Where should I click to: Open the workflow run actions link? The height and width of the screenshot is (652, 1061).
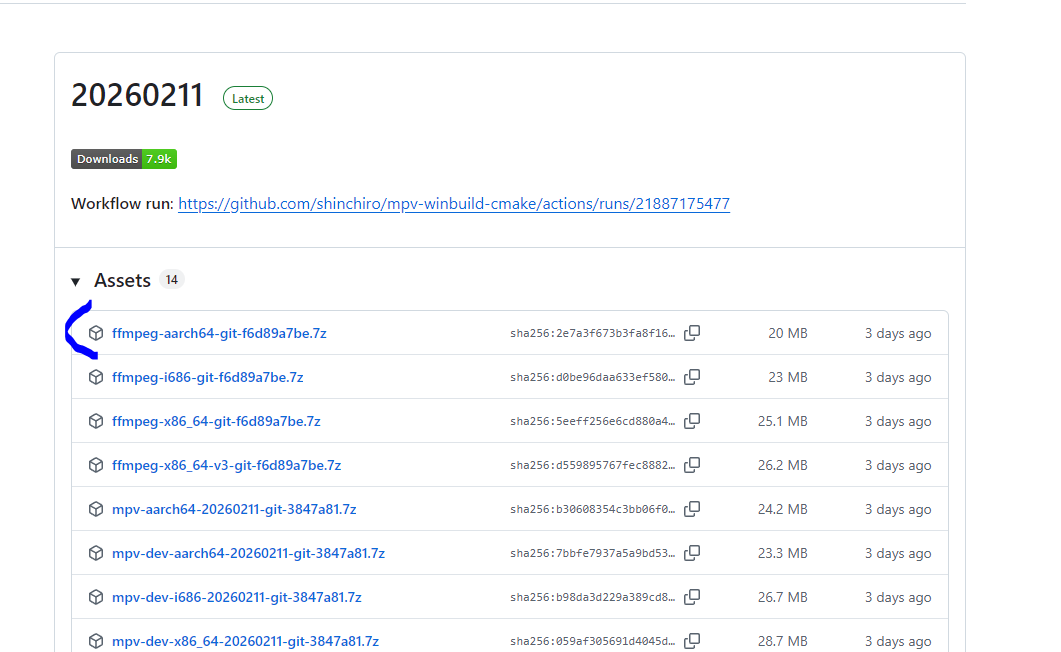click(x=454, y=204)
